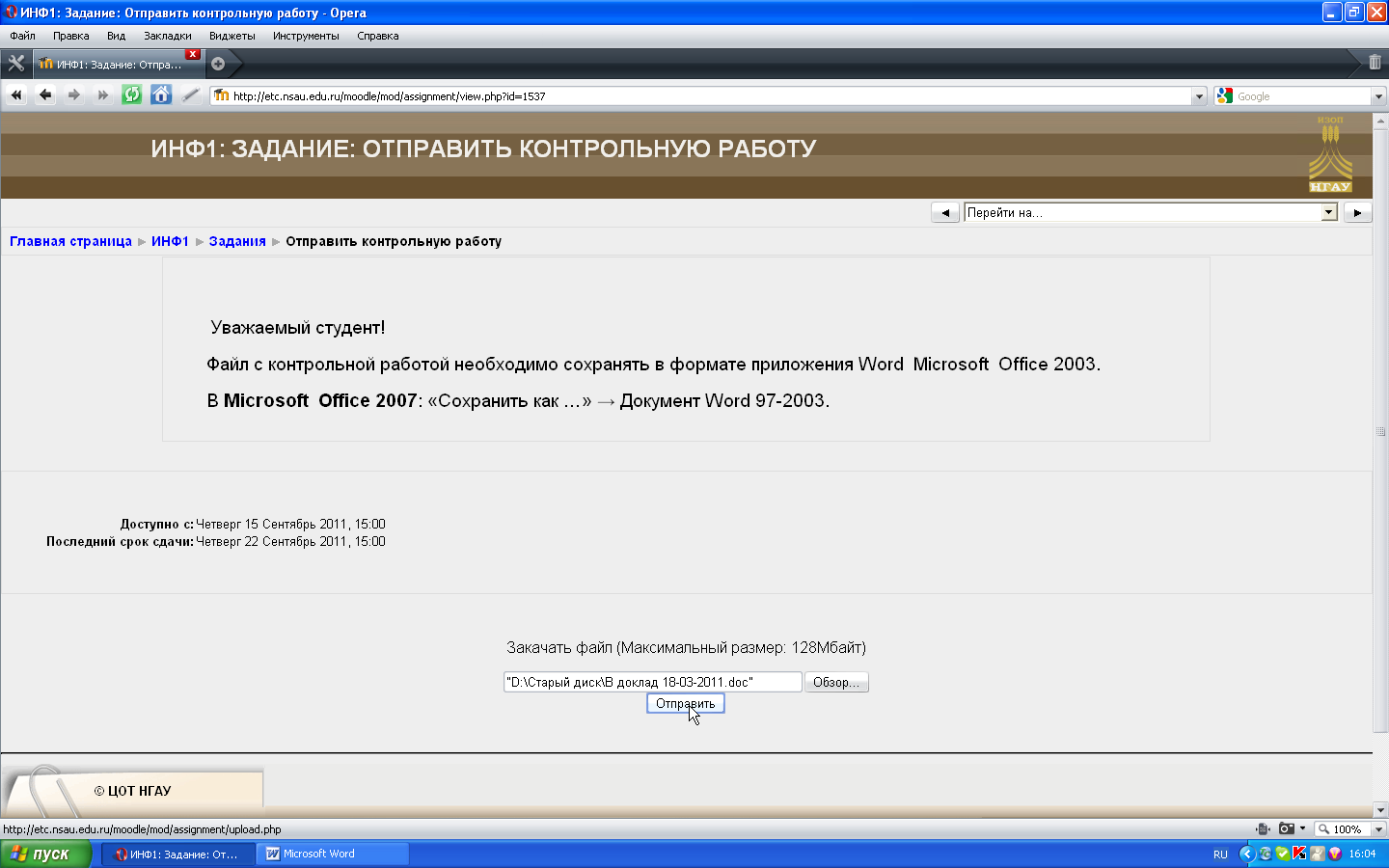Open the closed tabs trash icon
The image size is (1389, 868).
(1375, 63)
